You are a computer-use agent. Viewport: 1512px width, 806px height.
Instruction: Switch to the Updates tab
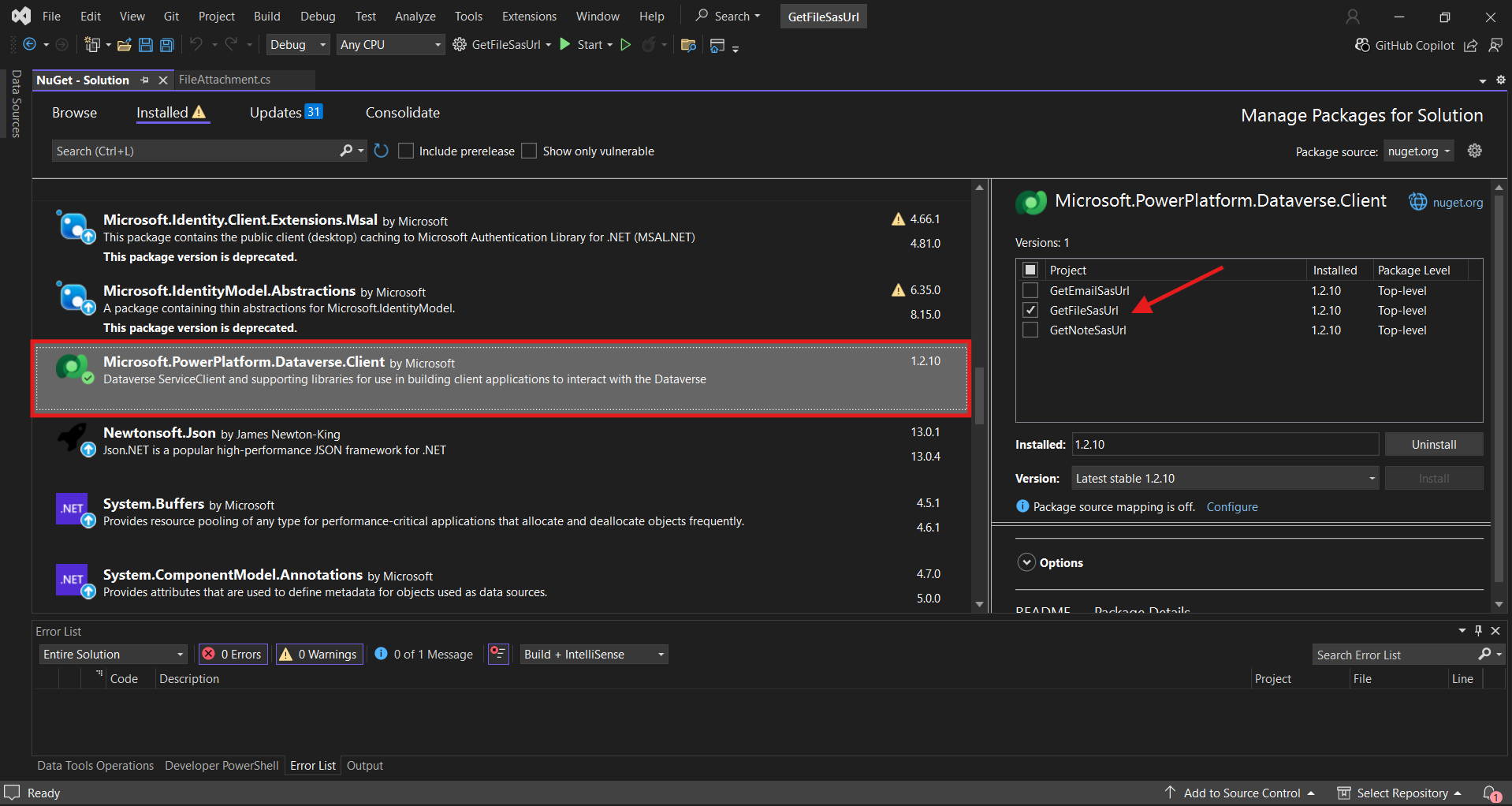click(x=285, y=113)
